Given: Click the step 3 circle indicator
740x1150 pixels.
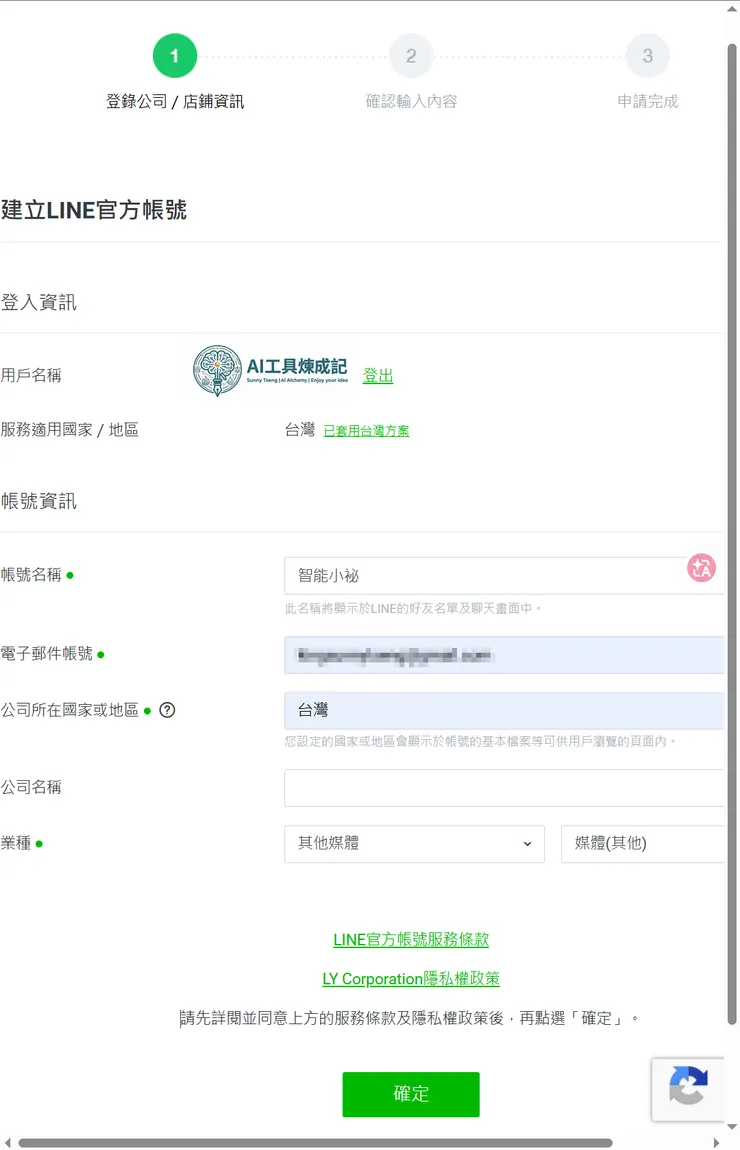Looking at the screenshot, I should pos(648,56).
